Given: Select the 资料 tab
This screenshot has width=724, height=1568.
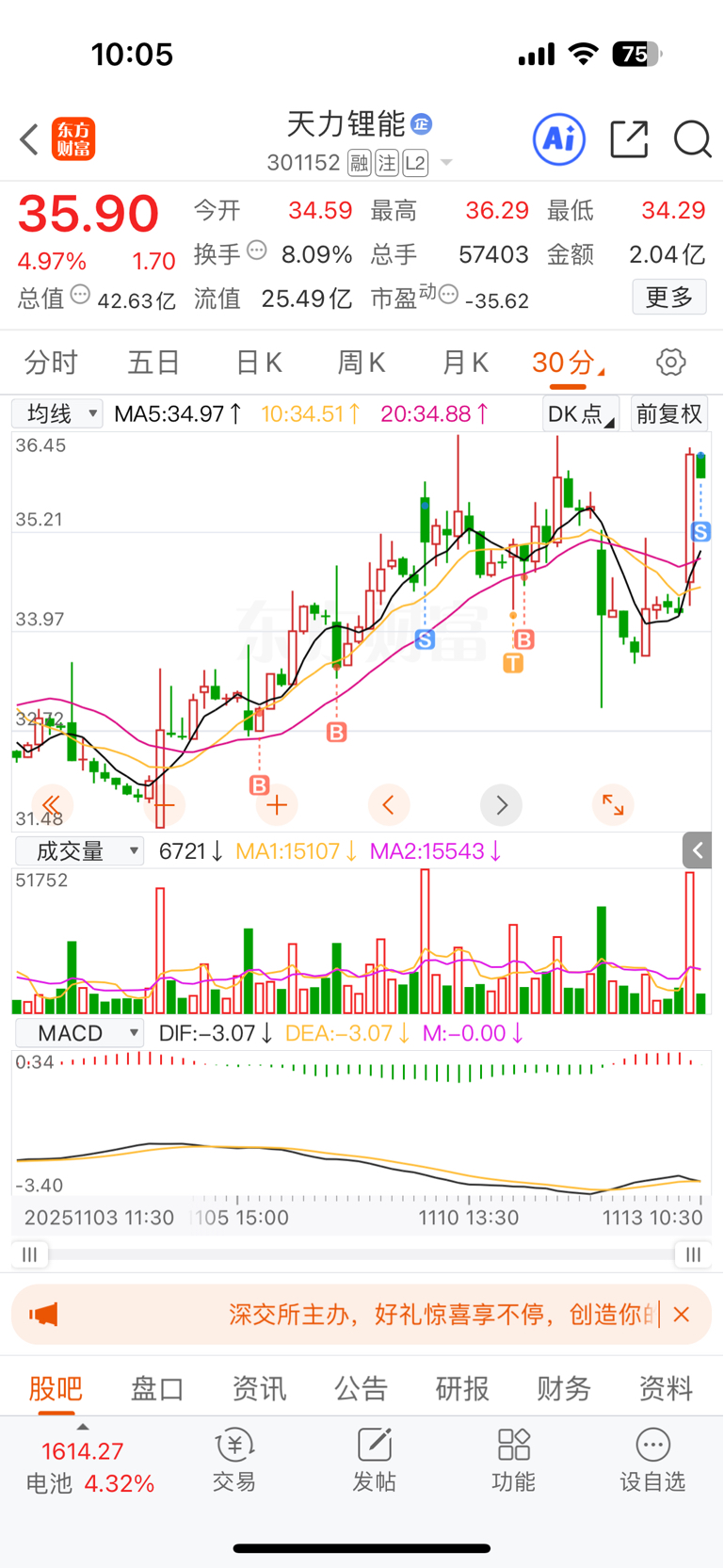Looking at the screenshot, I should coord(666,1387).
